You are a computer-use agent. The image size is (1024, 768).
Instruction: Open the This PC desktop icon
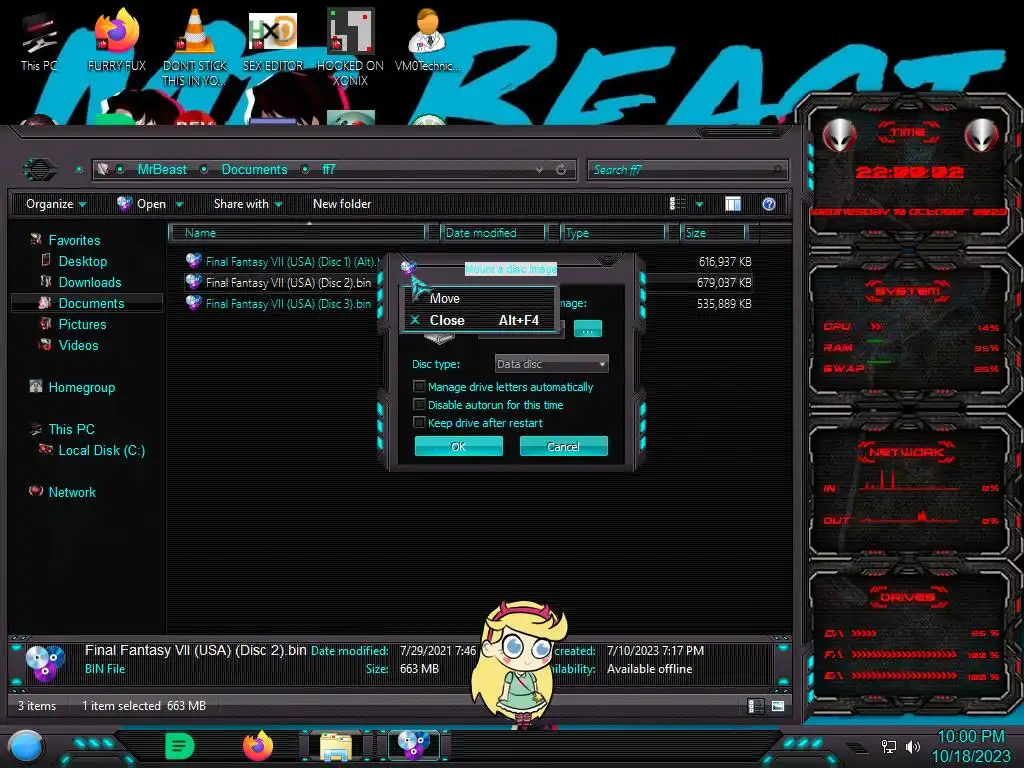click(x=39, y=40)
